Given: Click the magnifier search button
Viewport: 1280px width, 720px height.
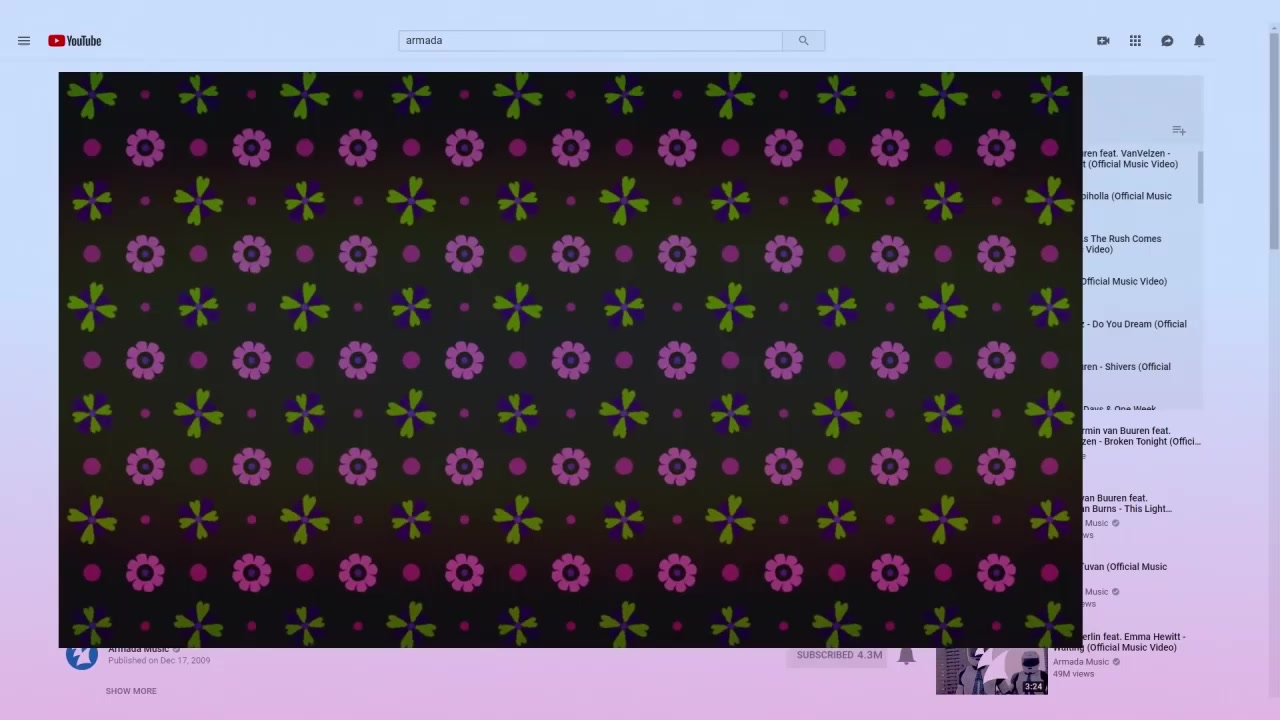Looking at the screenshot, I should click(803, 41).
